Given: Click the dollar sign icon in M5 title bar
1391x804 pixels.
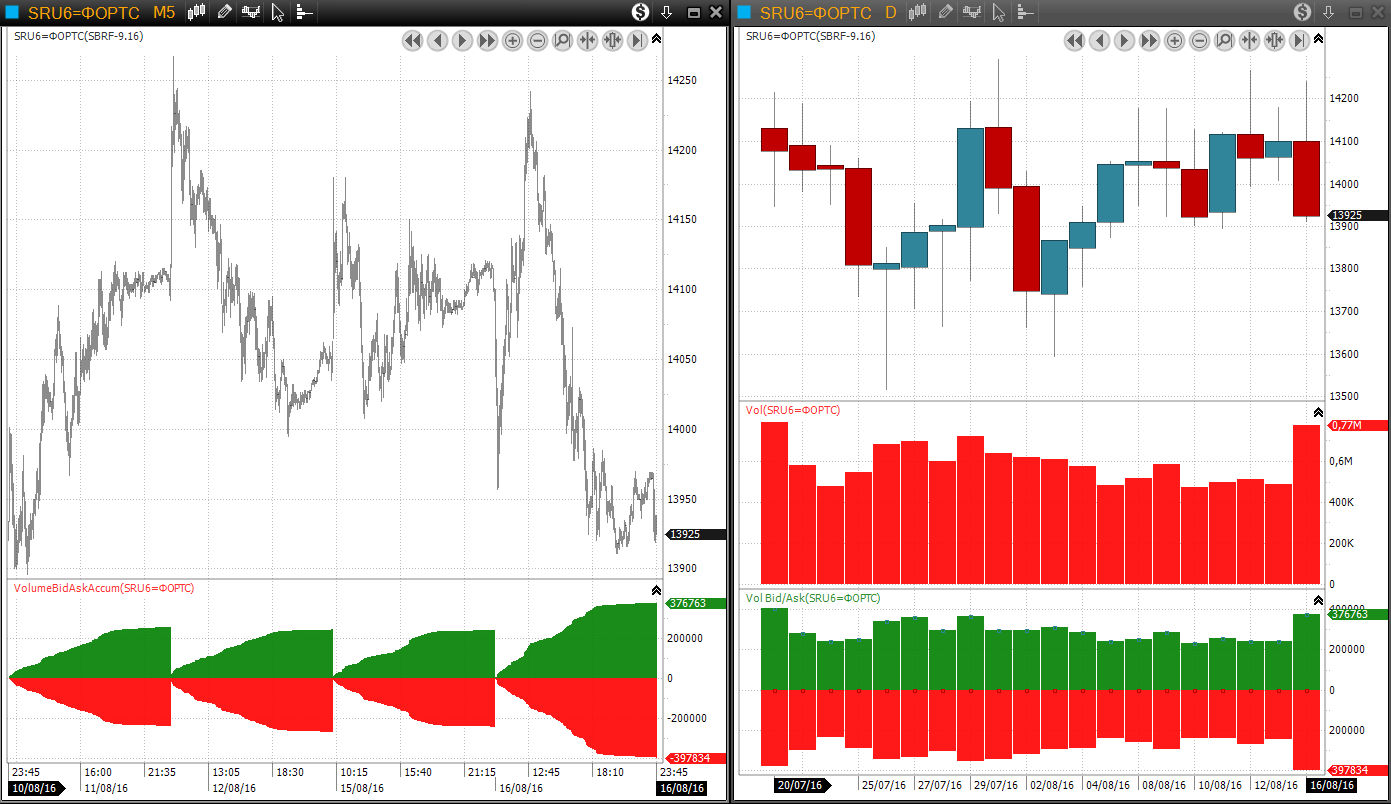Looking at the screenshot, I should (640, 12).
